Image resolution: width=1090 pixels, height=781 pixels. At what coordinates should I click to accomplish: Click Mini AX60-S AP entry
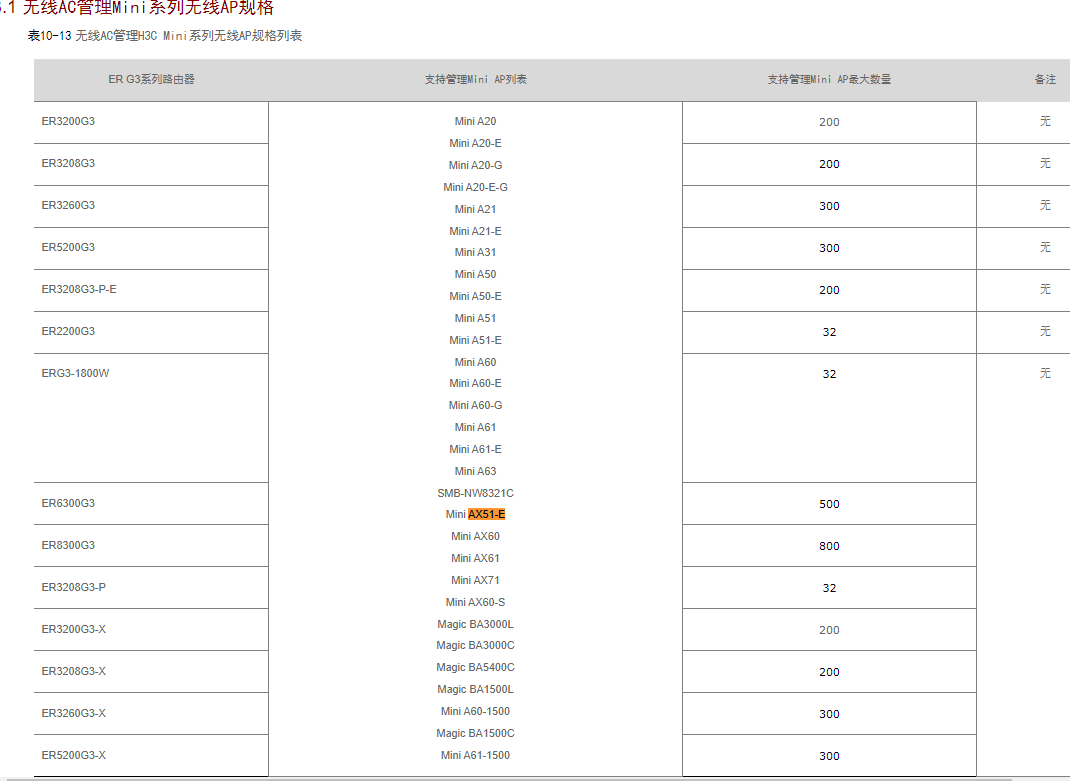(475, 603)
